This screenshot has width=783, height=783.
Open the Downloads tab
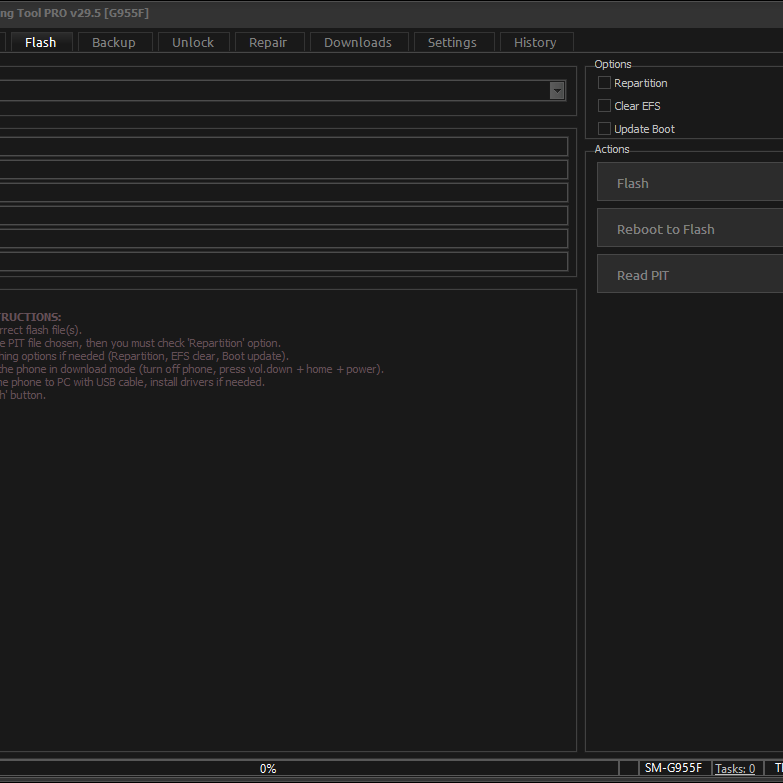(357, 42)
